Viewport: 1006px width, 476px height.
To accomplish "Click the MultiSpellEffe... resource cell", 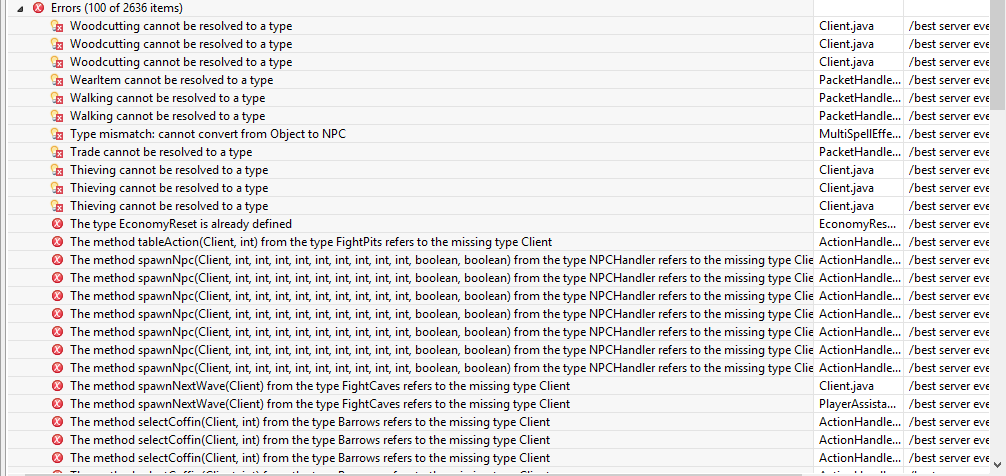I will click(859, 134).
